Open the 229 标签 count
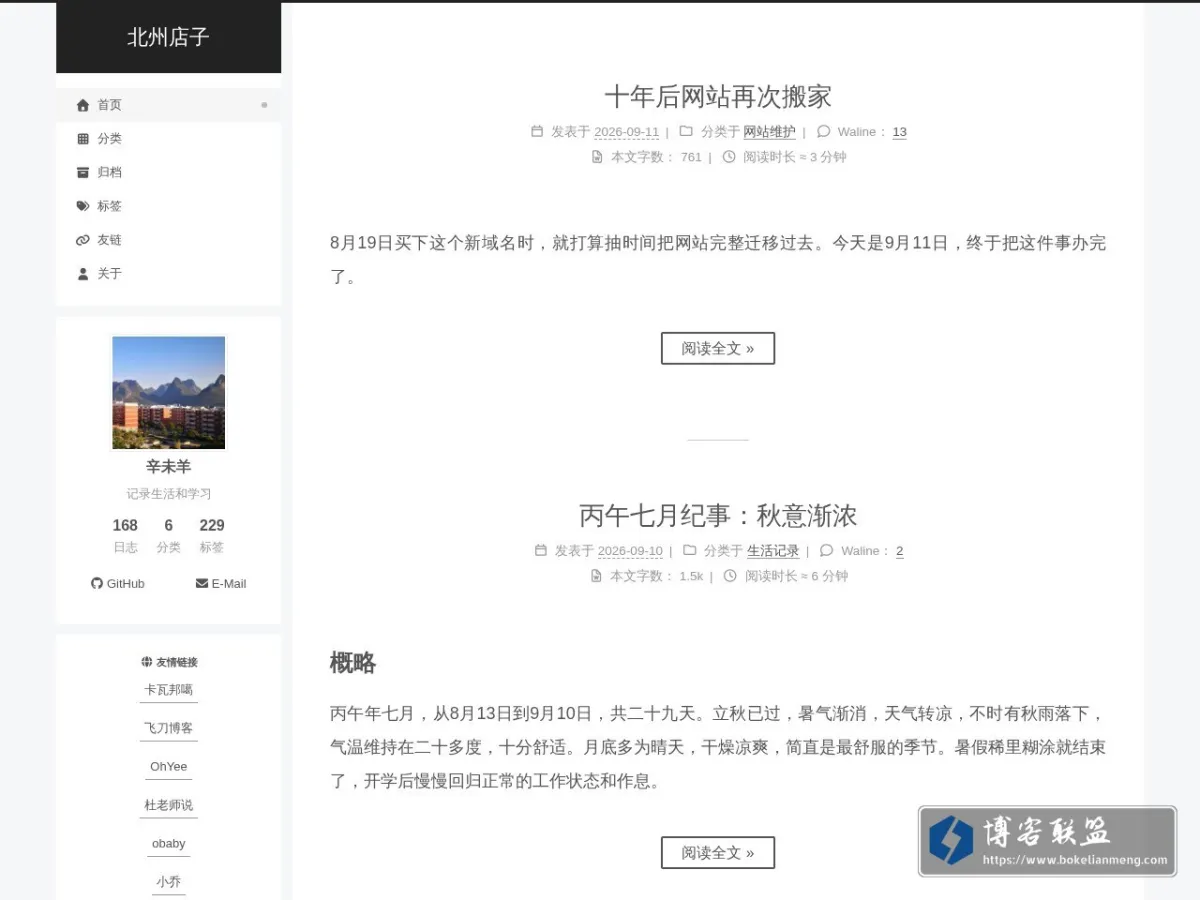This screenshot has width=1200, height=900. [x=212, y=535]
